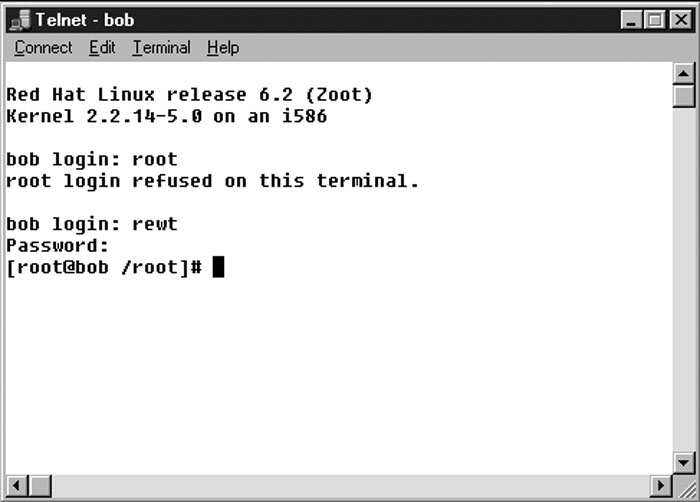Click the empty vertical scrollbar track
This screenshot has width=700, height=502.
coord(683,279)
